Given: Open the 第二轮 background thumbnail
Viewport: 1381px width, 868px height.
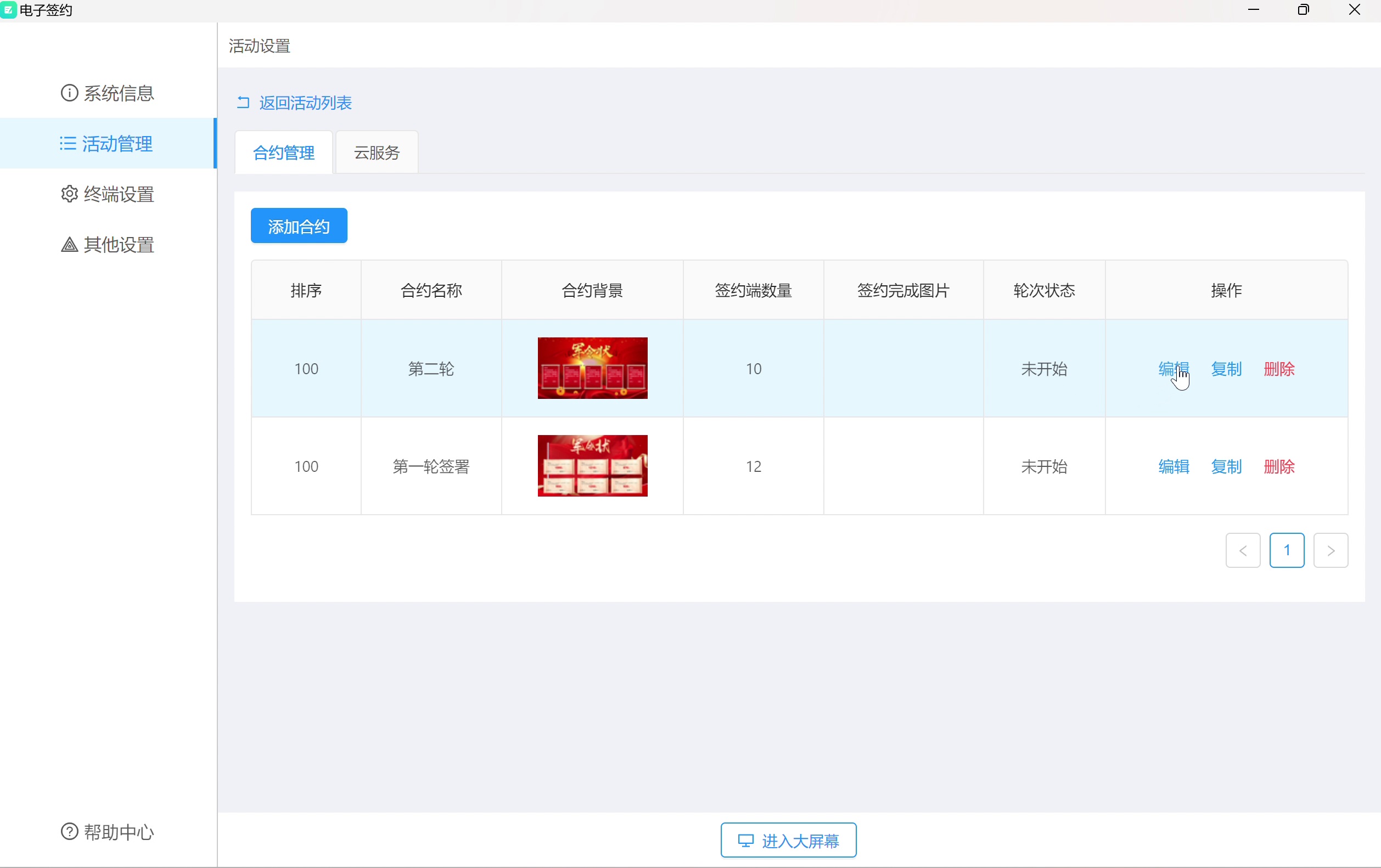Looking at the screenshot, I should click(x=592, y=368).
